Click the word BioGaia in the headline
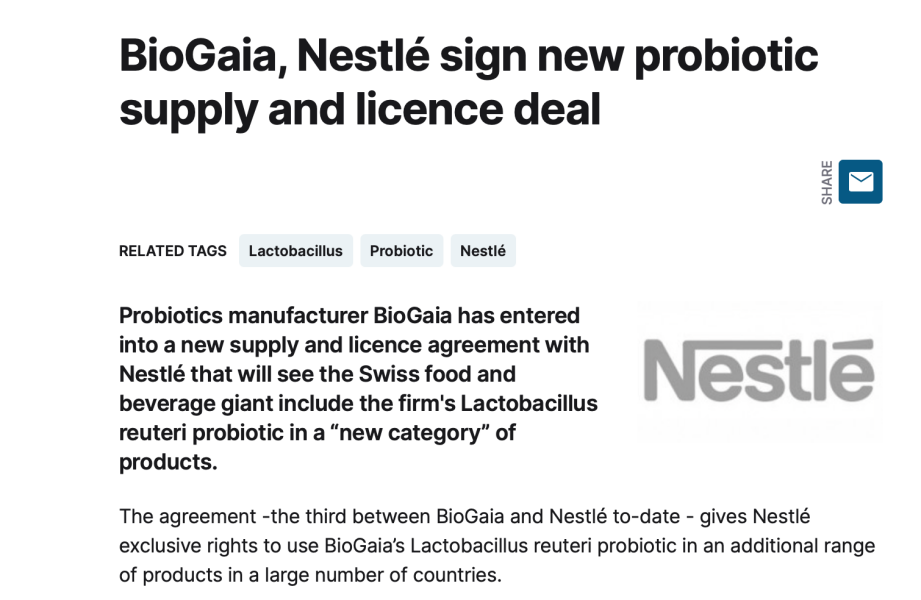Viewport: 921px width, 600px height. pyautogui.click(x=197, y=56)
